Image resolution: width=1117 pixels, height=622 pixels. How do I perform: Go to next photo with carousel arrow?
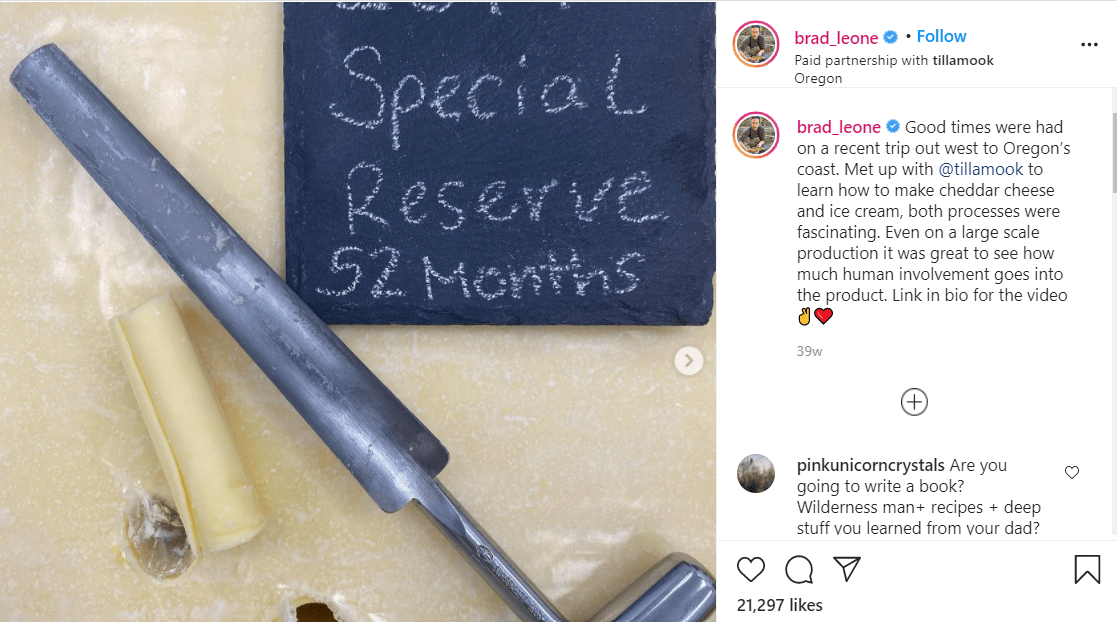[x=688, y=361]
